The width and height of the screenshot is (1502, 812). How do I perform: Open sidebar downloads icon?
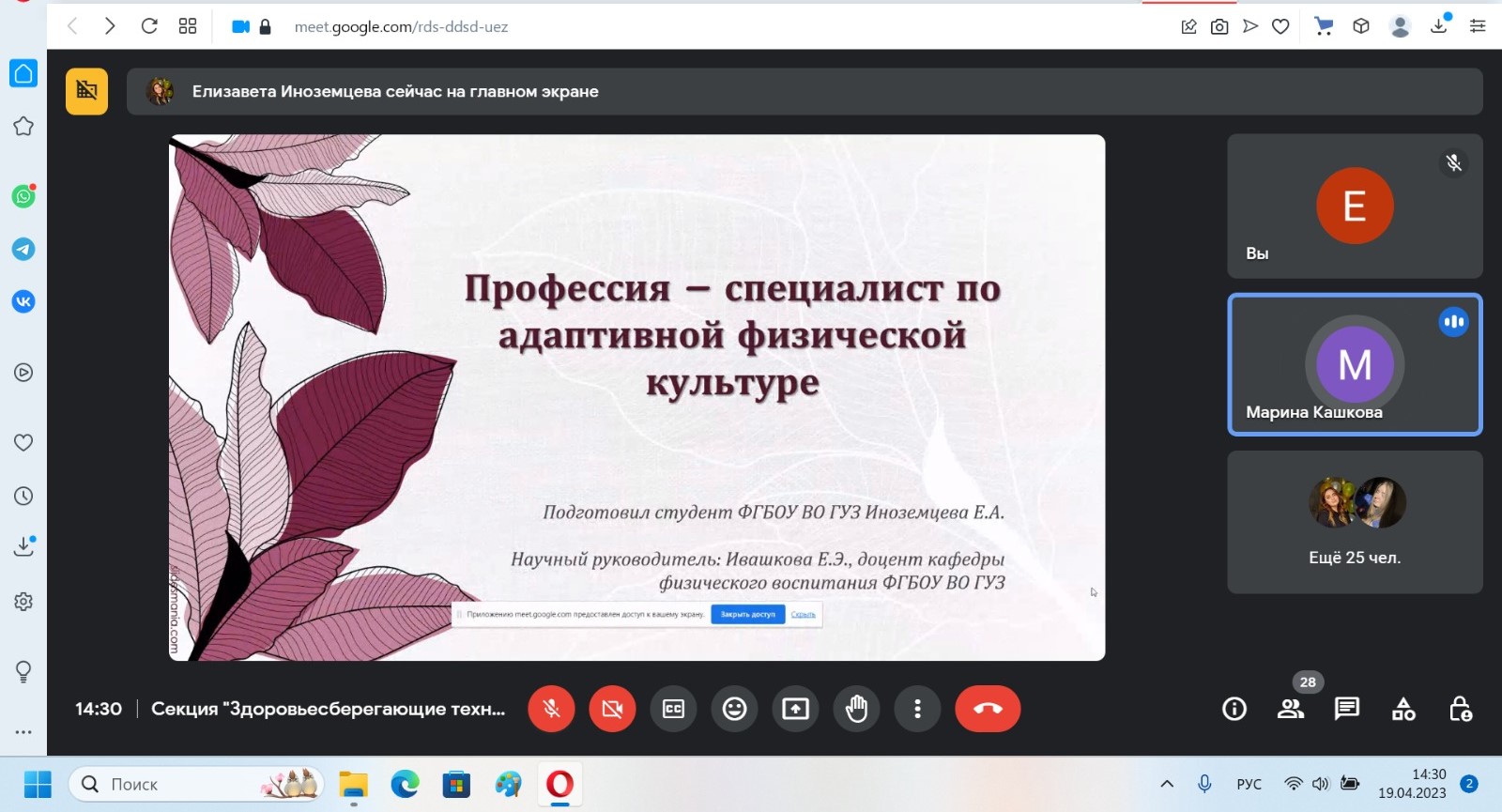[x=24, y=546]
